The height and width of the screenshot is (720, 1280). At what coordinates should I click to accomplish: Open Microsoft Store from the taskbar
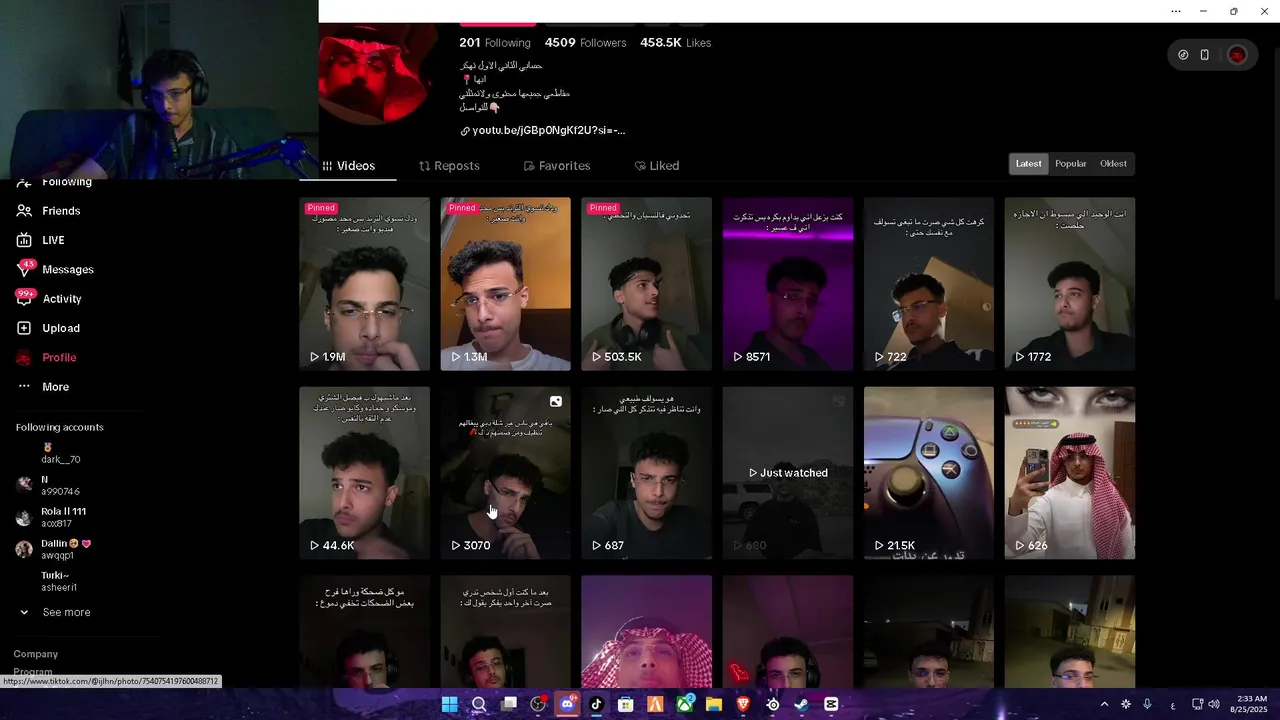[626, 704]
